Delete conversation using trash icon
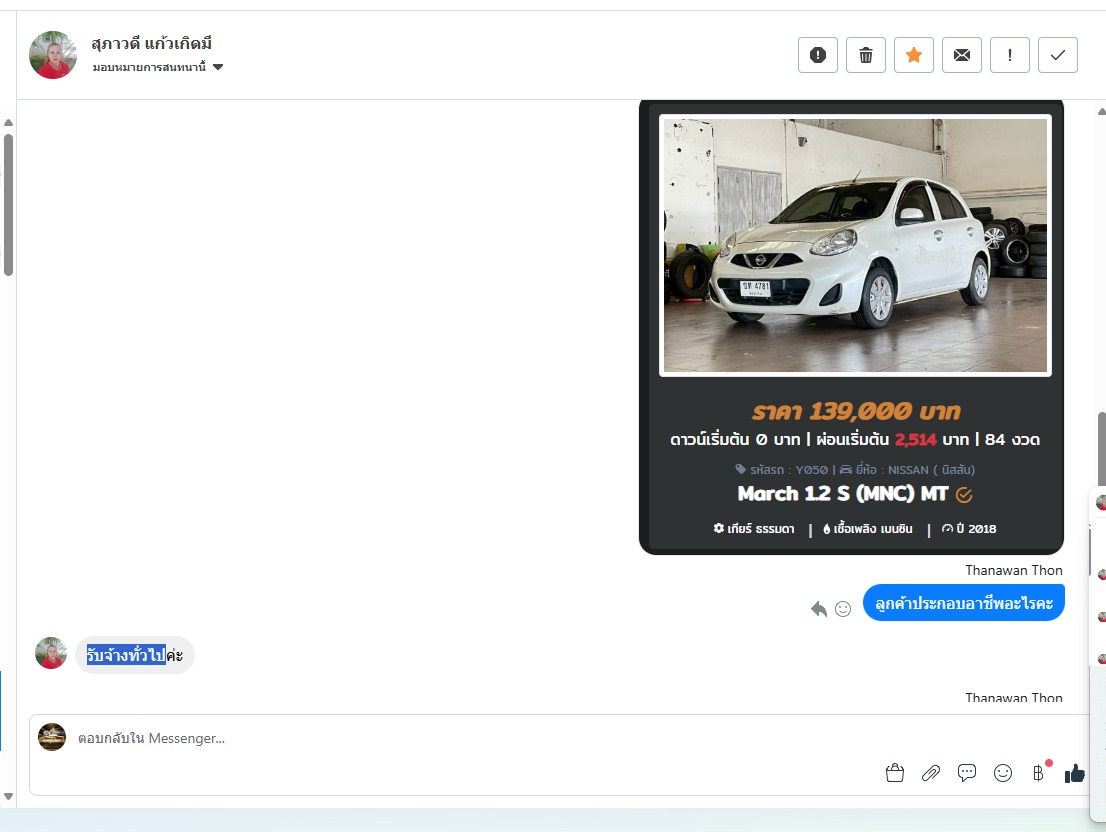 865,55
